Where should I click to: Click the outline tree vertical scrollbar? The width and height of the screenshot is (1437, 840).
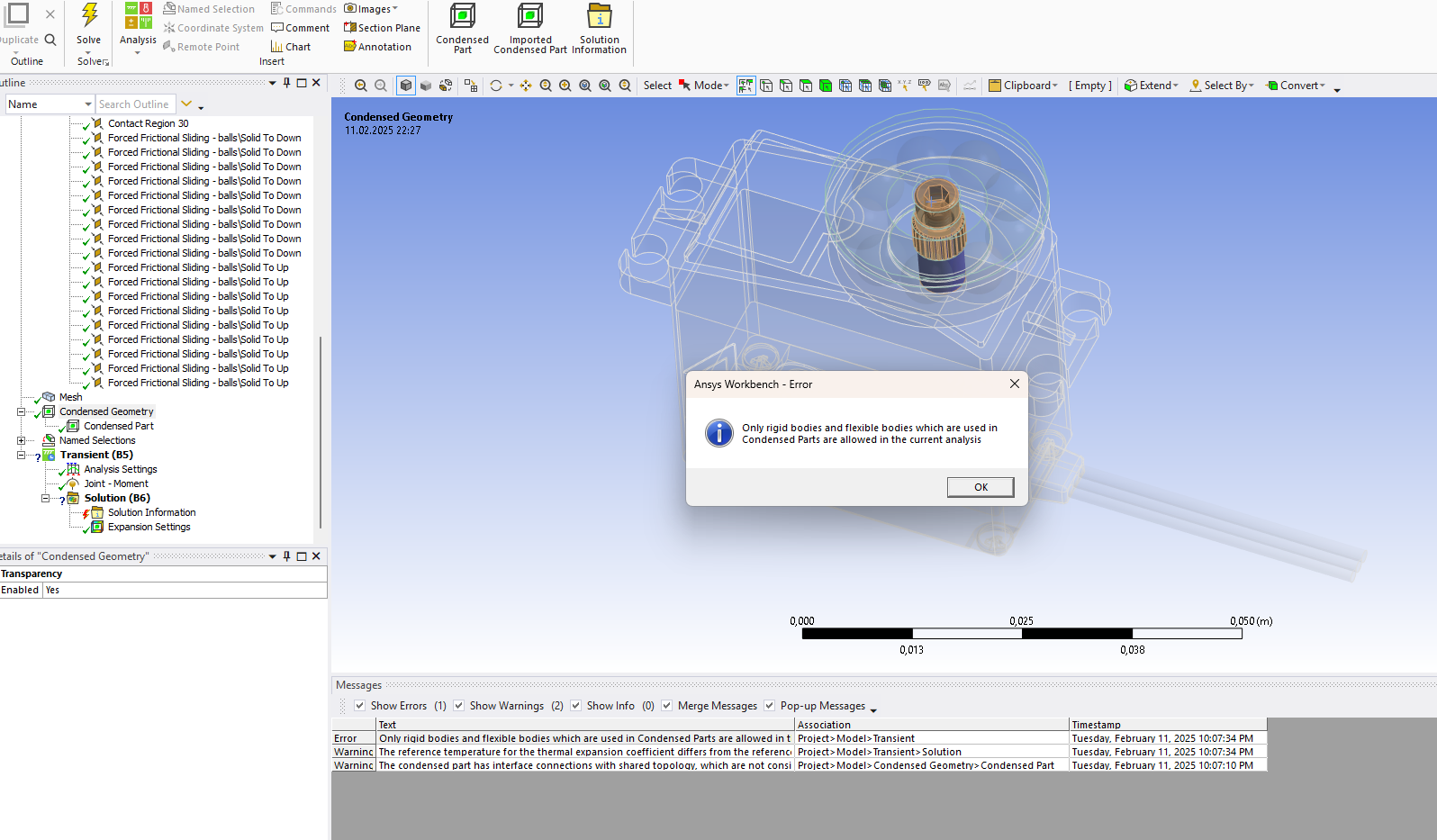(321, 432)
